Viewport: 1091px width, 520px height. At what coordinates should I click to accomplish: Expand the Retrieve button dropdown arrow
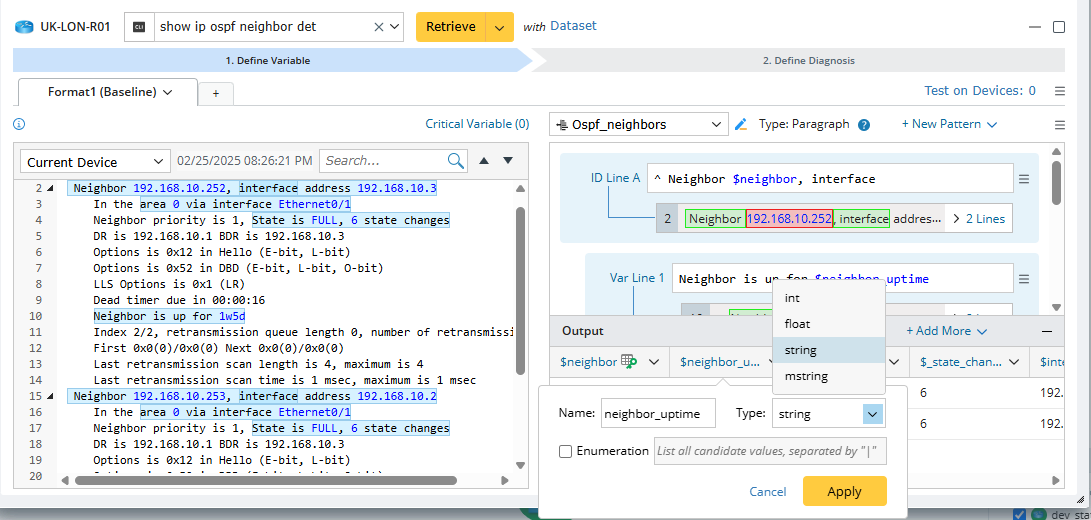[499, 27]
